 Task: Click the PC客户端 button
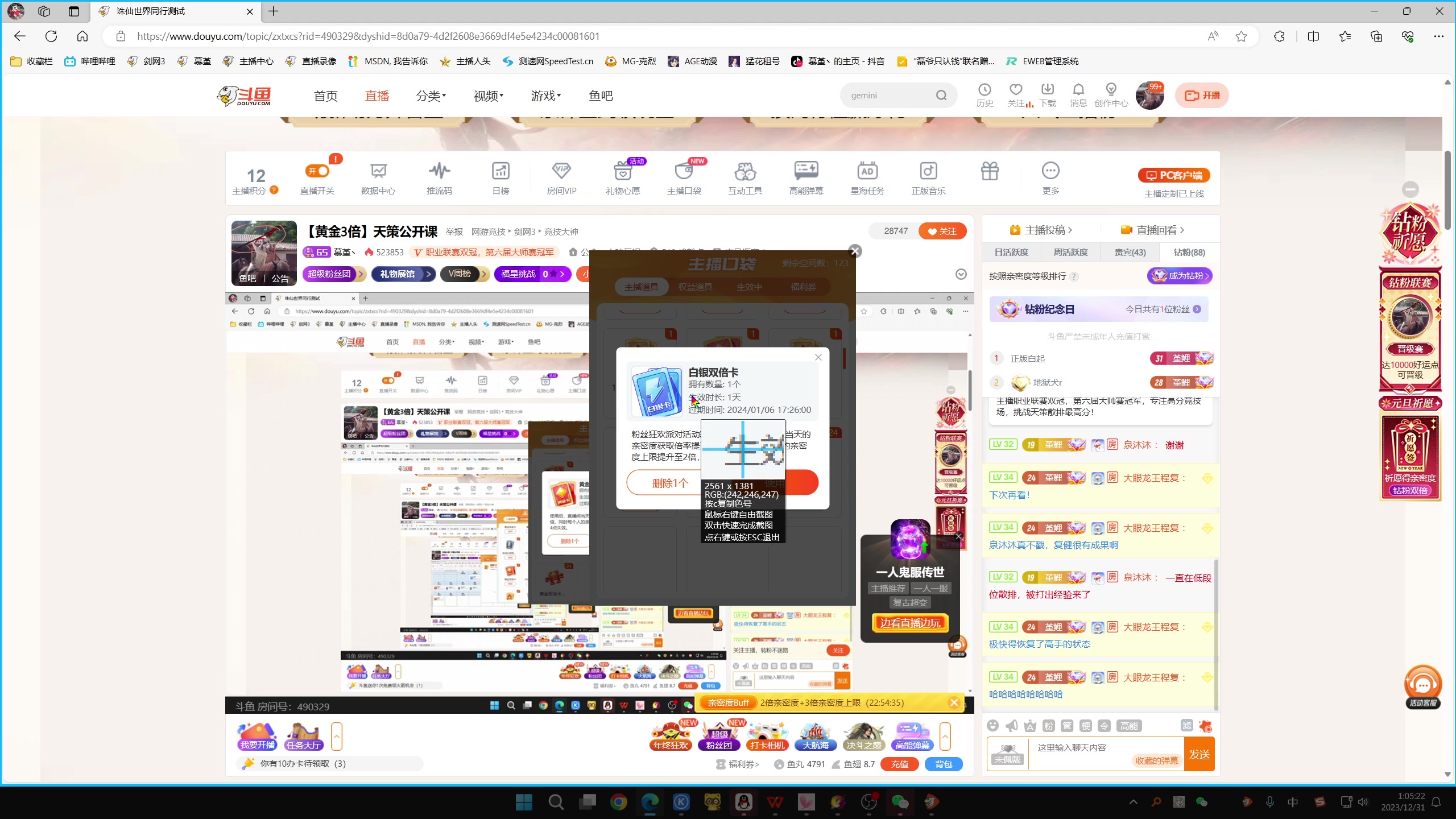[x=1174, y=175]
